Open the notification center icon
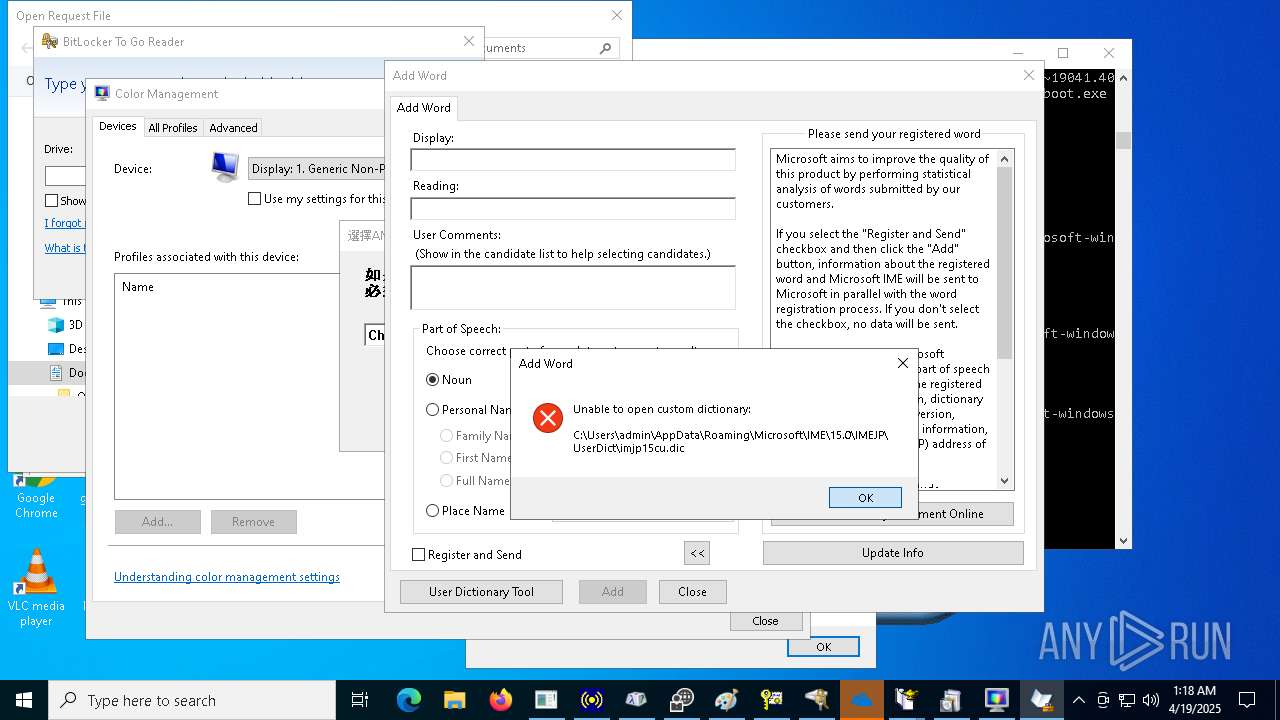1280x720 pixels. point(1247,700)
